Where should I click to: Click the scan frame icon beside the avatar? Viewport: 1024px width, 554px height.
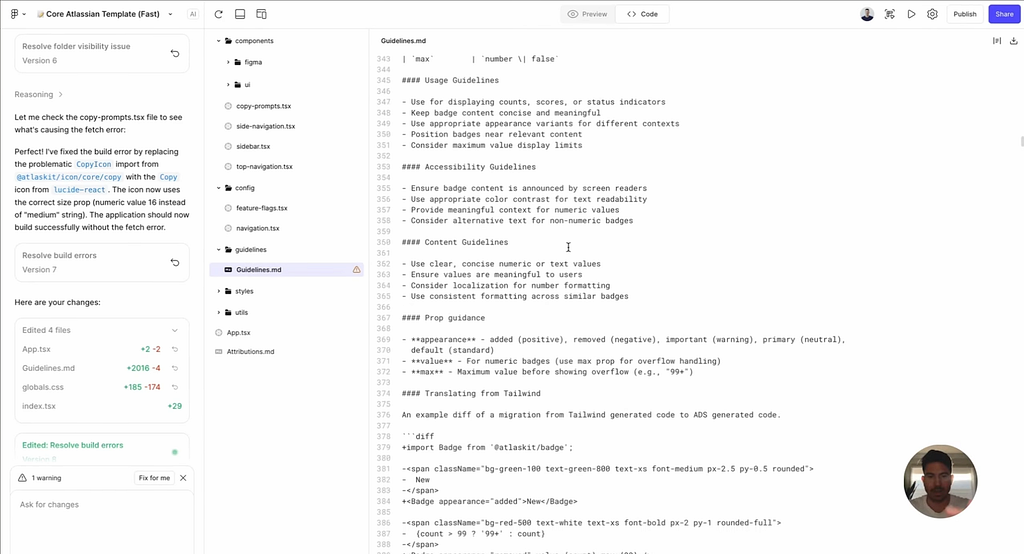(889, 14)
